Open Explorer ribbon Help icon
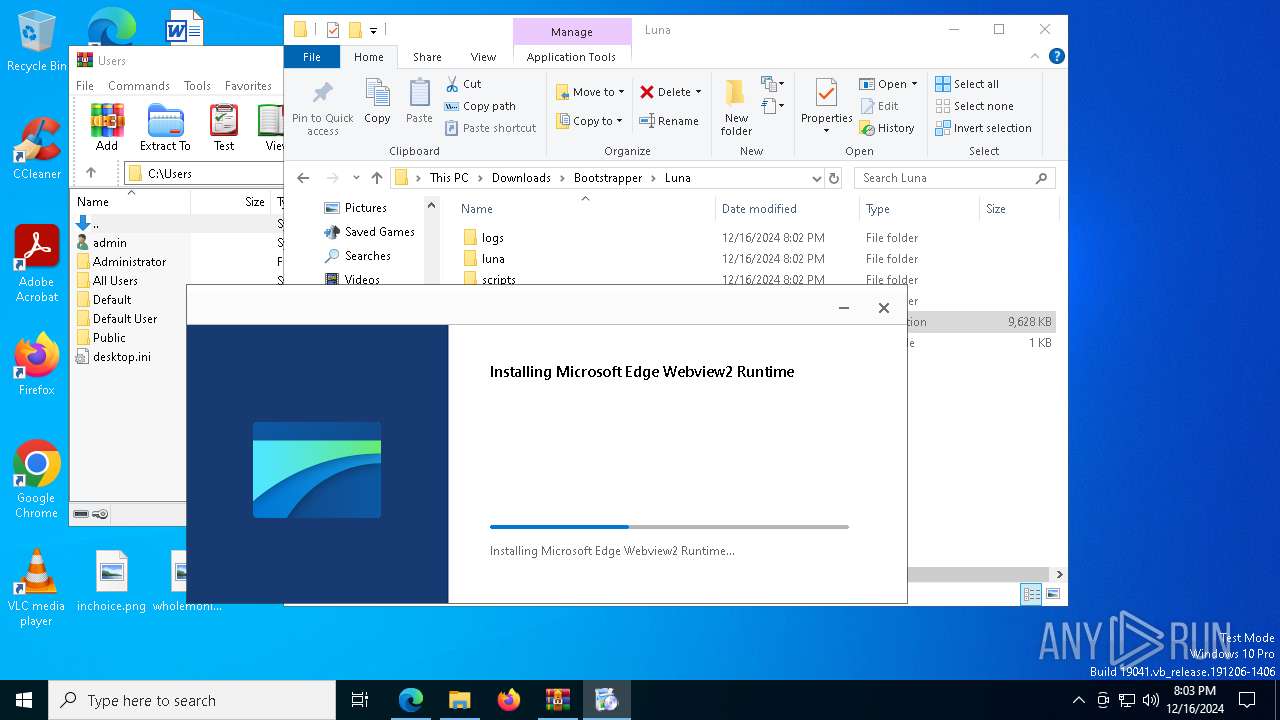 coord(1056,57)
